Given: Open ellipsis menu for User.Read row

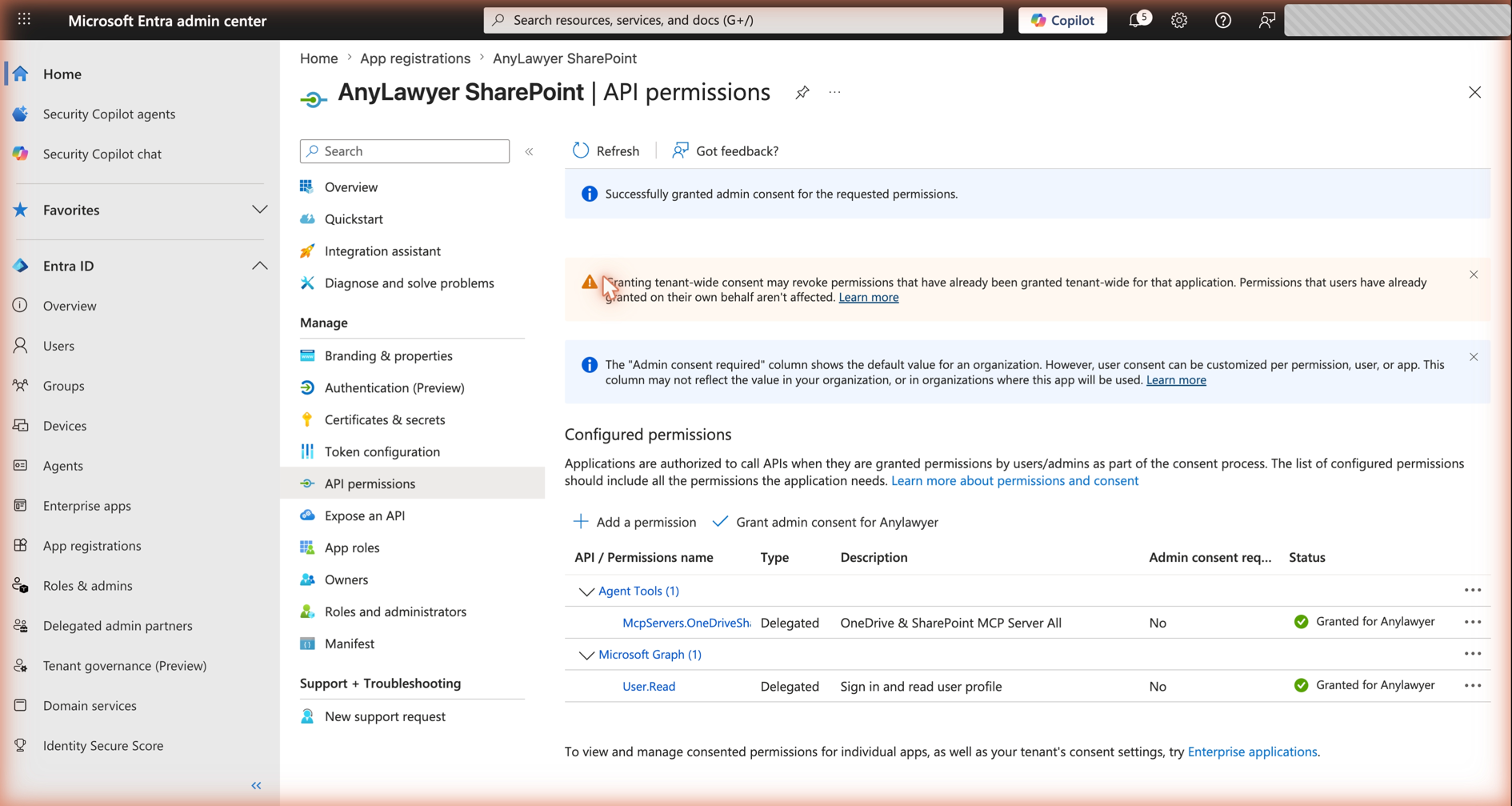Looking at the screenshot, I should [1473, 686].
